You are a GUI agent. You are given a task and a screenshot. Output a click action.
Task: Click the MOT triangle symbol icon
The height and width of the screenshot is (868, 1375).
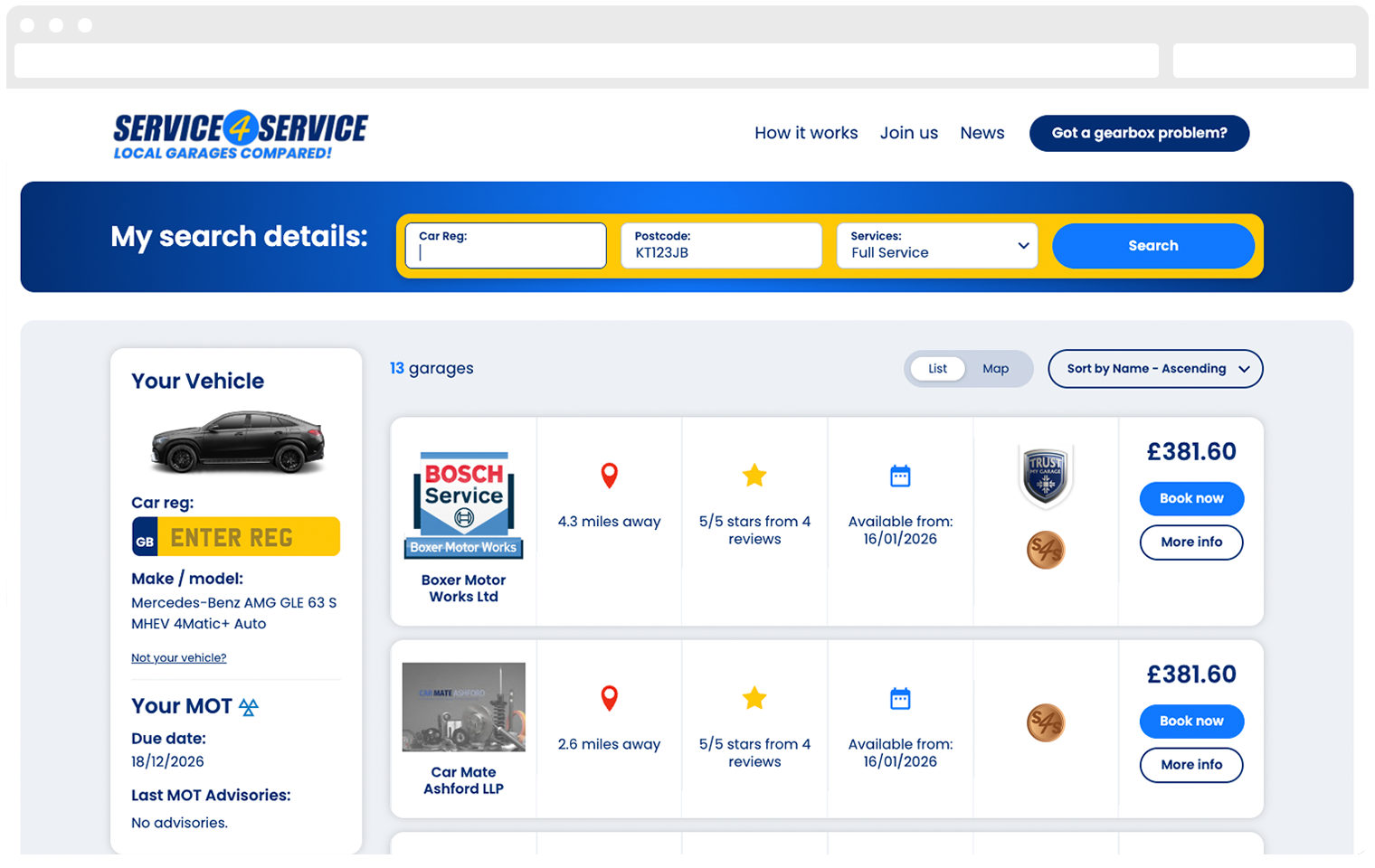click(x=249, y=707)
